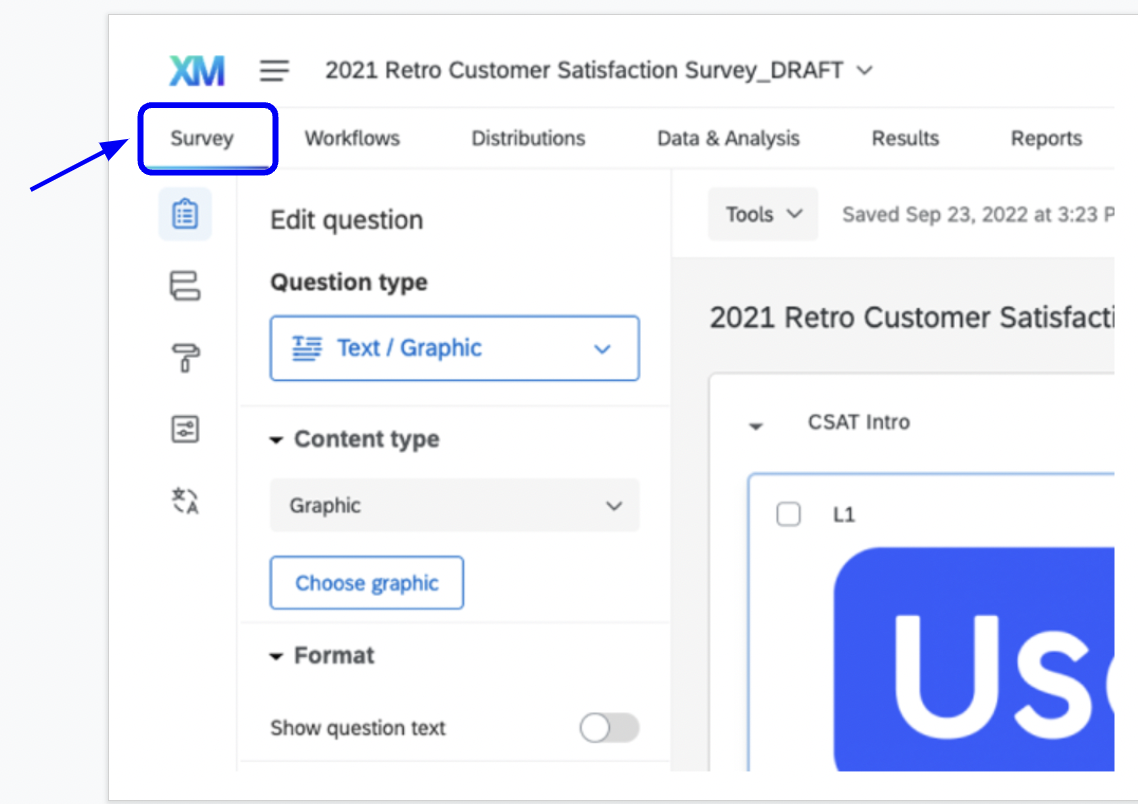Select the Survey flow icon
The width and height of the screenshot is (1138, 804).
point(186,286)
